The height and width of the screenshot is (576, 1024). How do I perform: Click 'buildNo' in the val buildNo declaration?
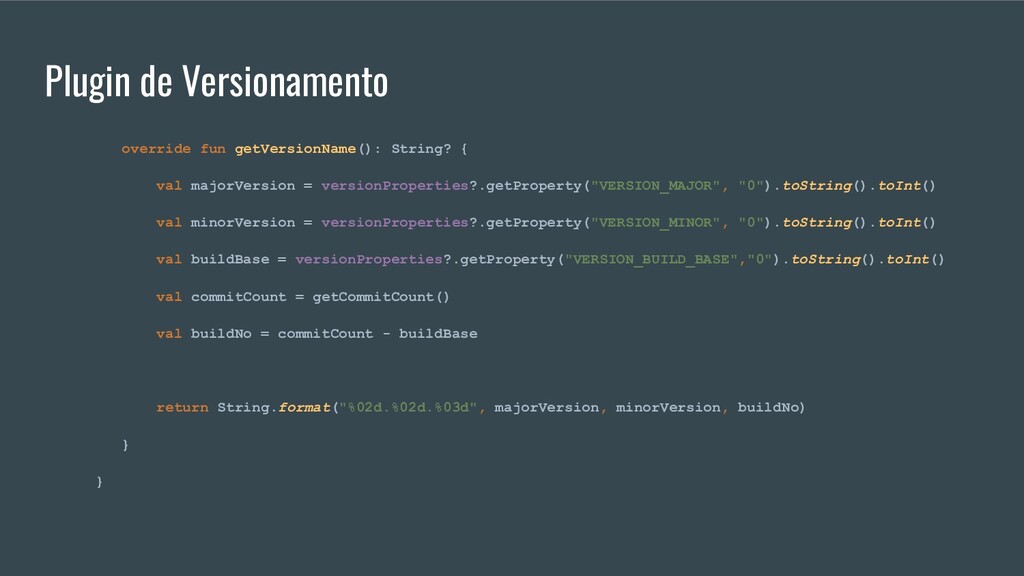(x=221, y=334)
